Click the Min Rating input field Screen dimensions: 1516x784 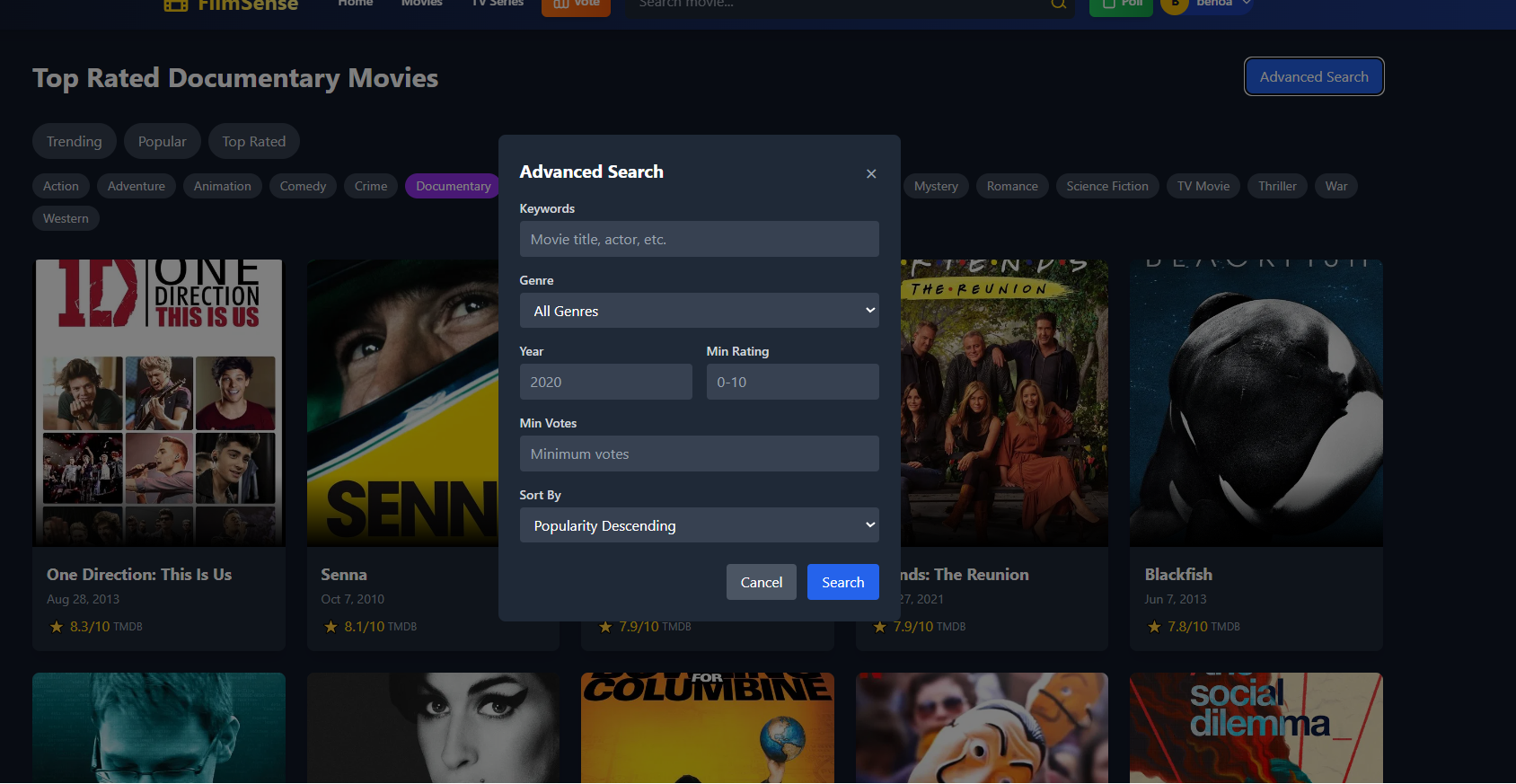tap(792, 382)
